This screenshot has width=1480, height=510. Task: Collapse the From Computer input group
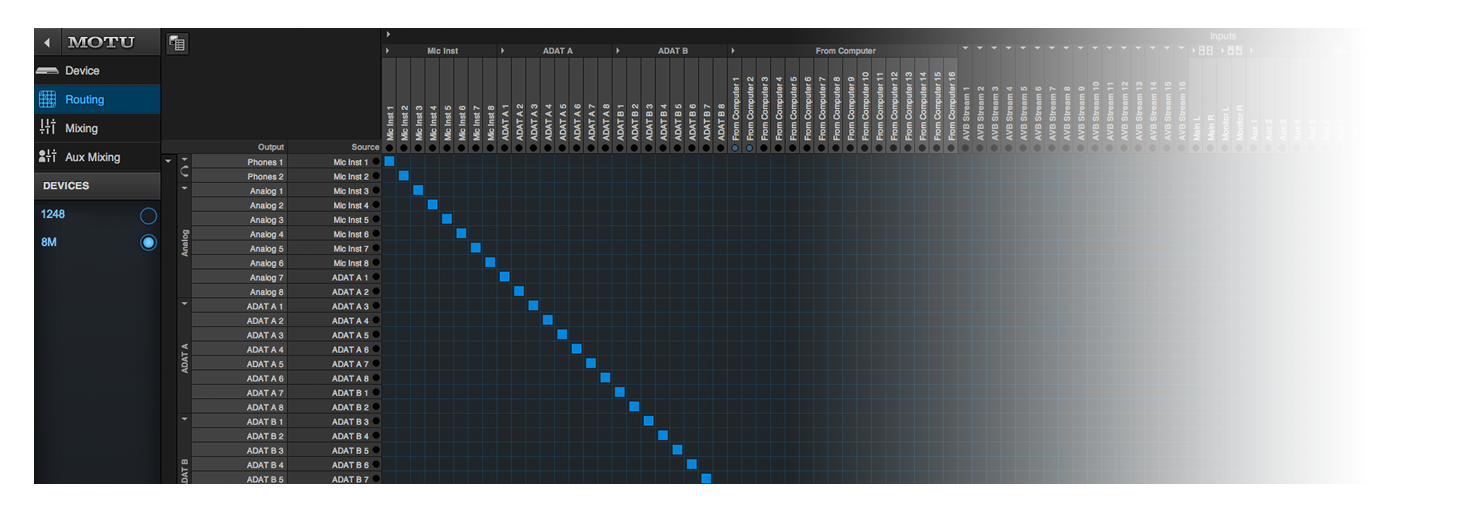pyautogui.click(x=733, y=51)
